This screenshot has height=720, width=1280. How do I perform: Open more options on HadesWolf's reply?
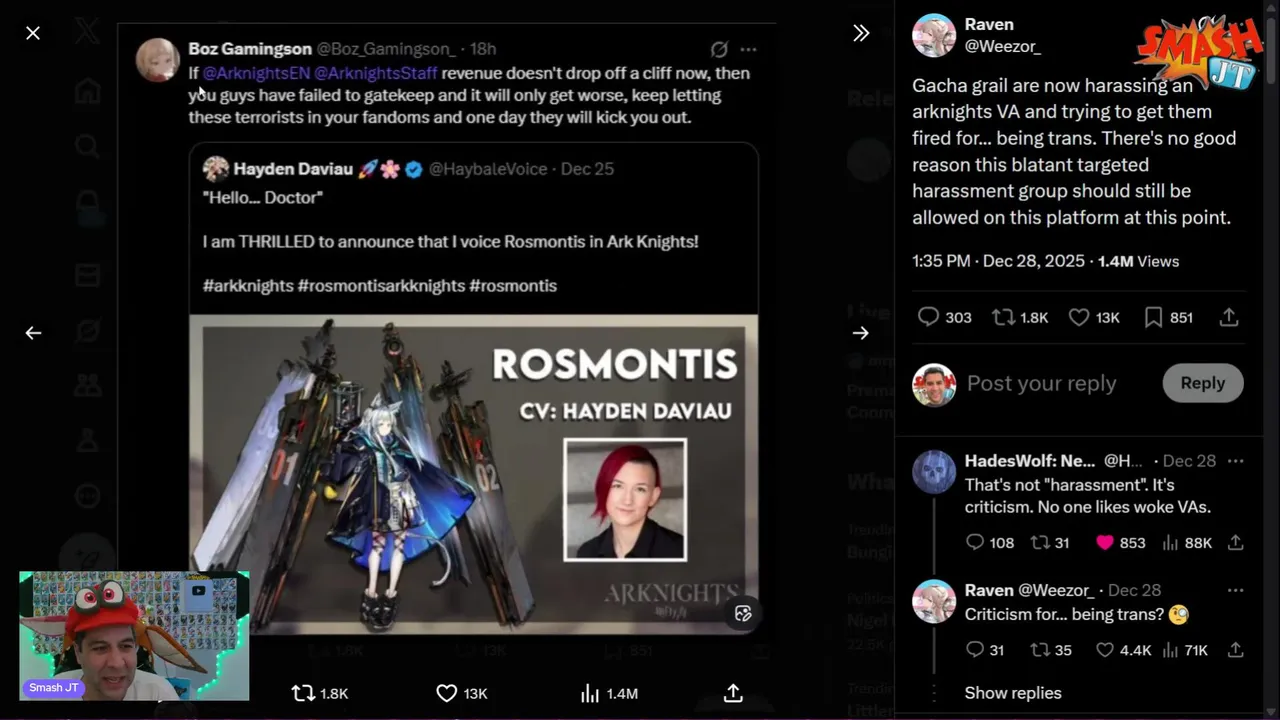1235,461
